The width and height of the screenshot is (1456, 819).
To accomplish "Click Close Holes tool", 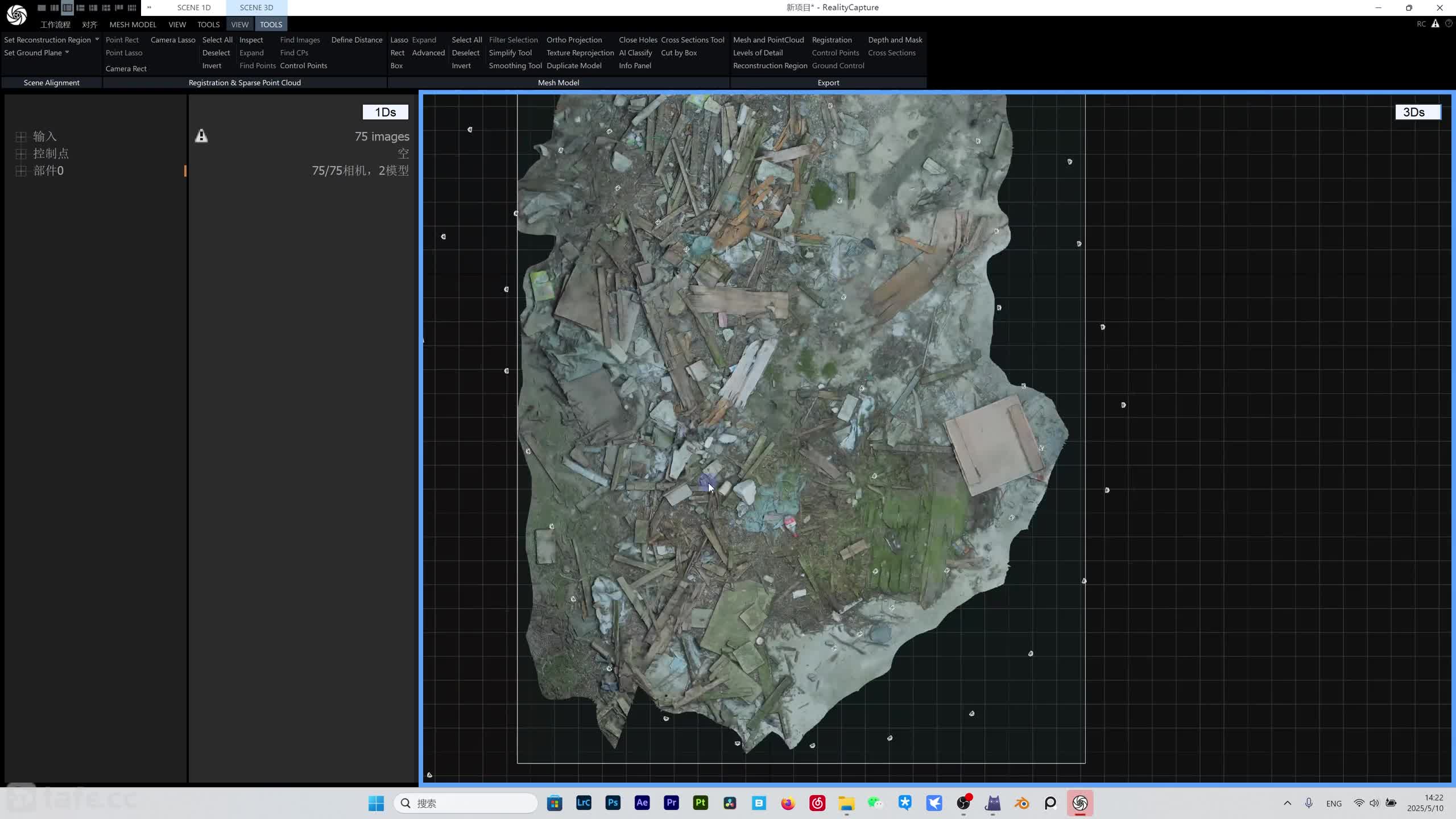I will coord(638,40).
